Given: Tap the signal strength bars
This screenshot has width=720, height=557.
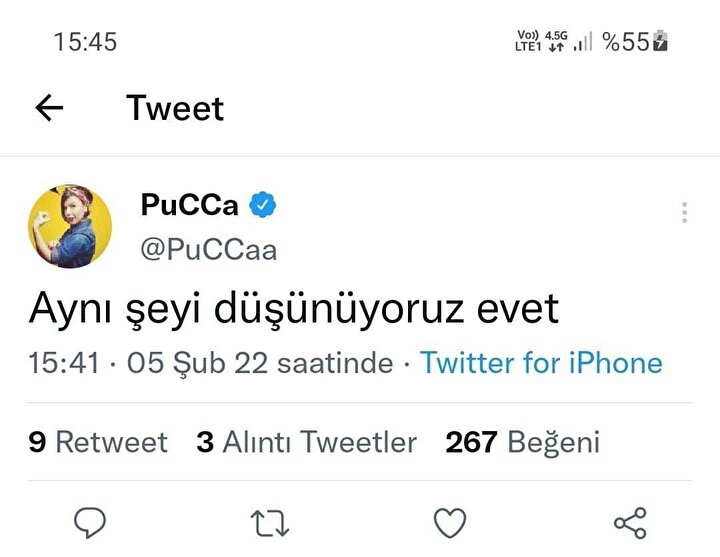Looking at the screenshot, I should tap(582, 42).
